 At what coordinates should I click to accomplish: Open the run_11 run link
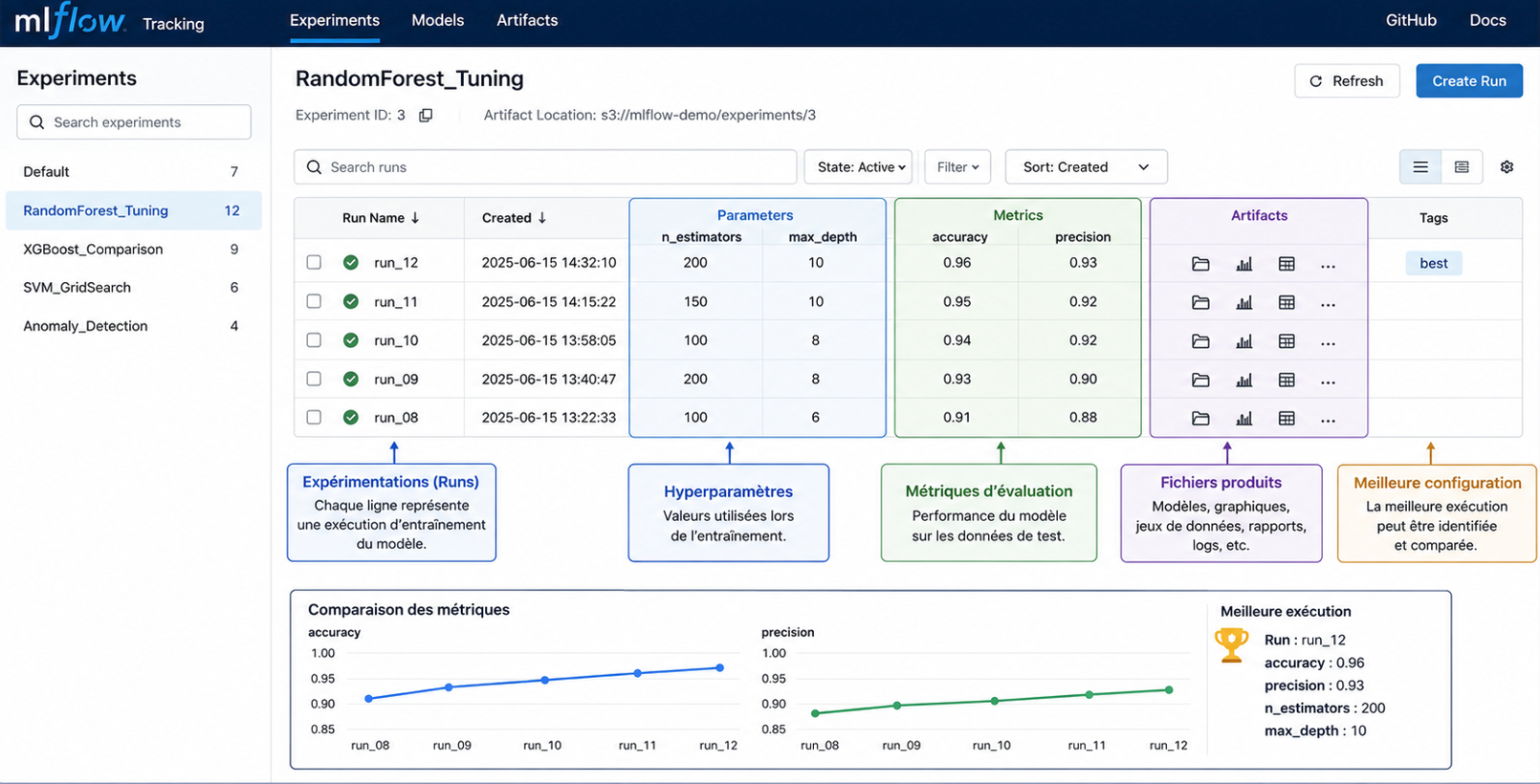point(396,301)
